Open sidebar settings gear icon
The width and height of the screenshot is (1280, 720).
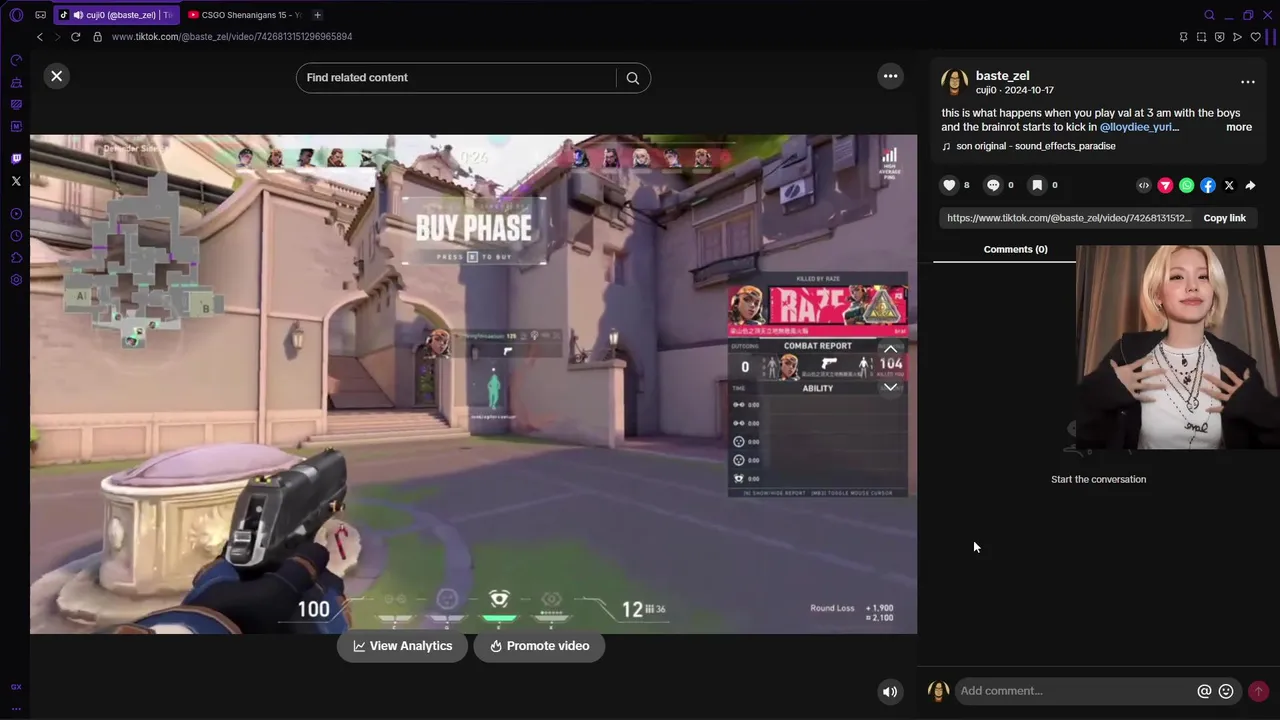(x=16, y=280)
